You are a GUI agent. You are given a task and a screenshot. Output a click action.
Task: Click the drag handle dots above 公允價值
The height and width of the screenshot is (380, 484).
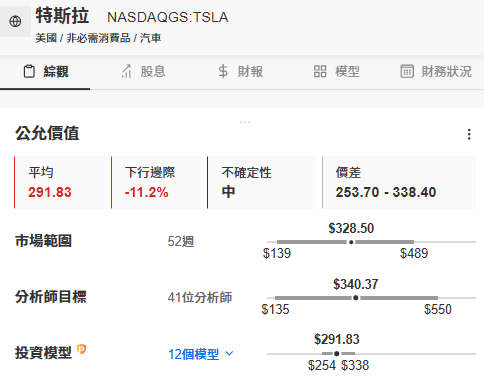click(245, 122)
